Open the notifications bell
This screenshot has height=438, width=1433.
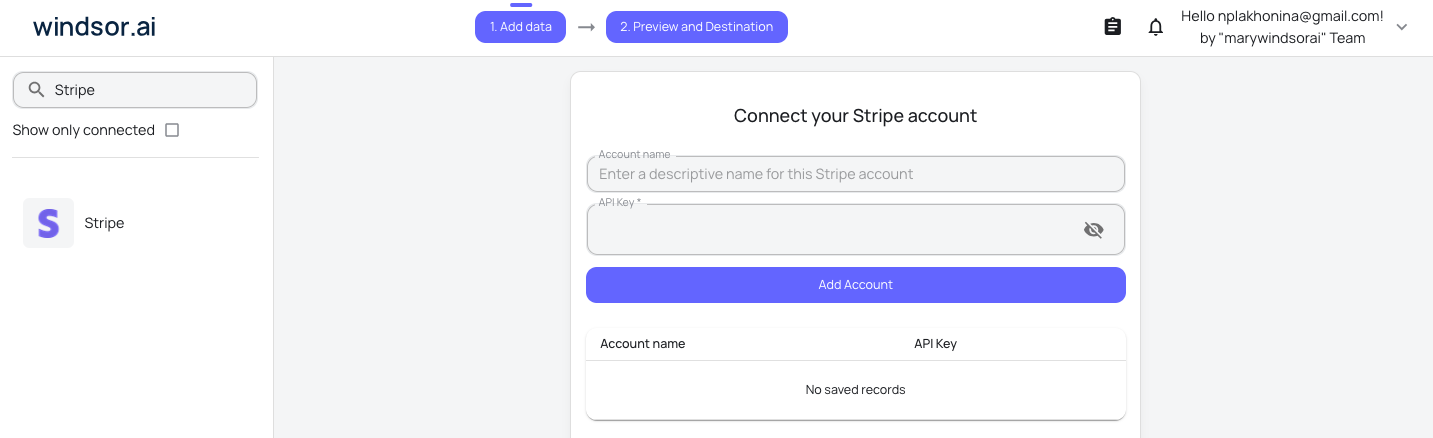[1156, 27]
